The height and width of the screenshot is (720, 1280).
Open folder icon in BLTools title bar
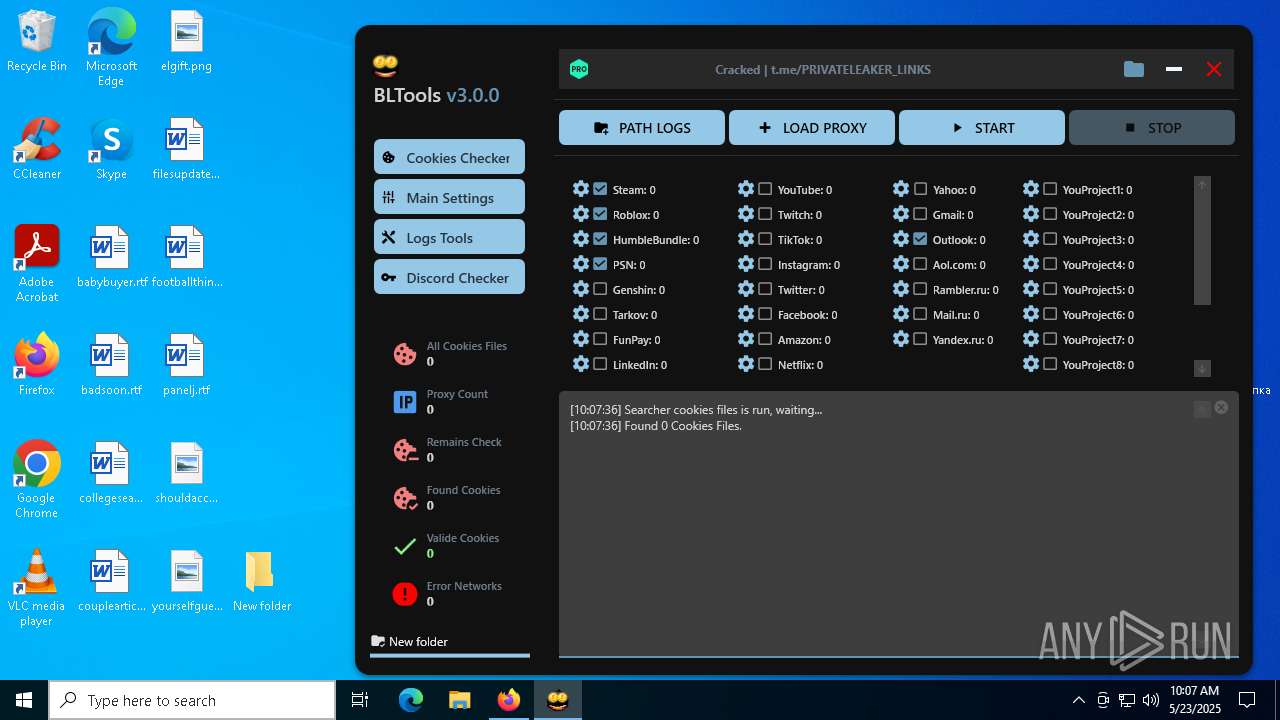tap(1133, 69)
